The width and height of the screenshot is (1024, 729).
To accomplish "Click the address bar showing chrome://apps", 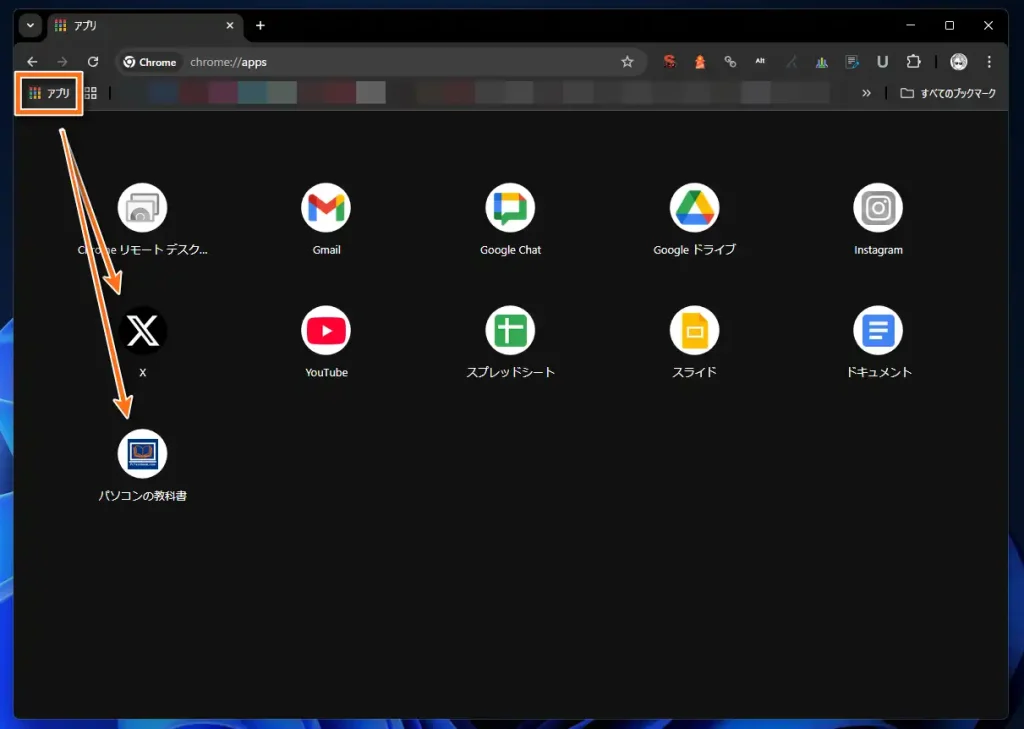I will click(x=400, y=62).
